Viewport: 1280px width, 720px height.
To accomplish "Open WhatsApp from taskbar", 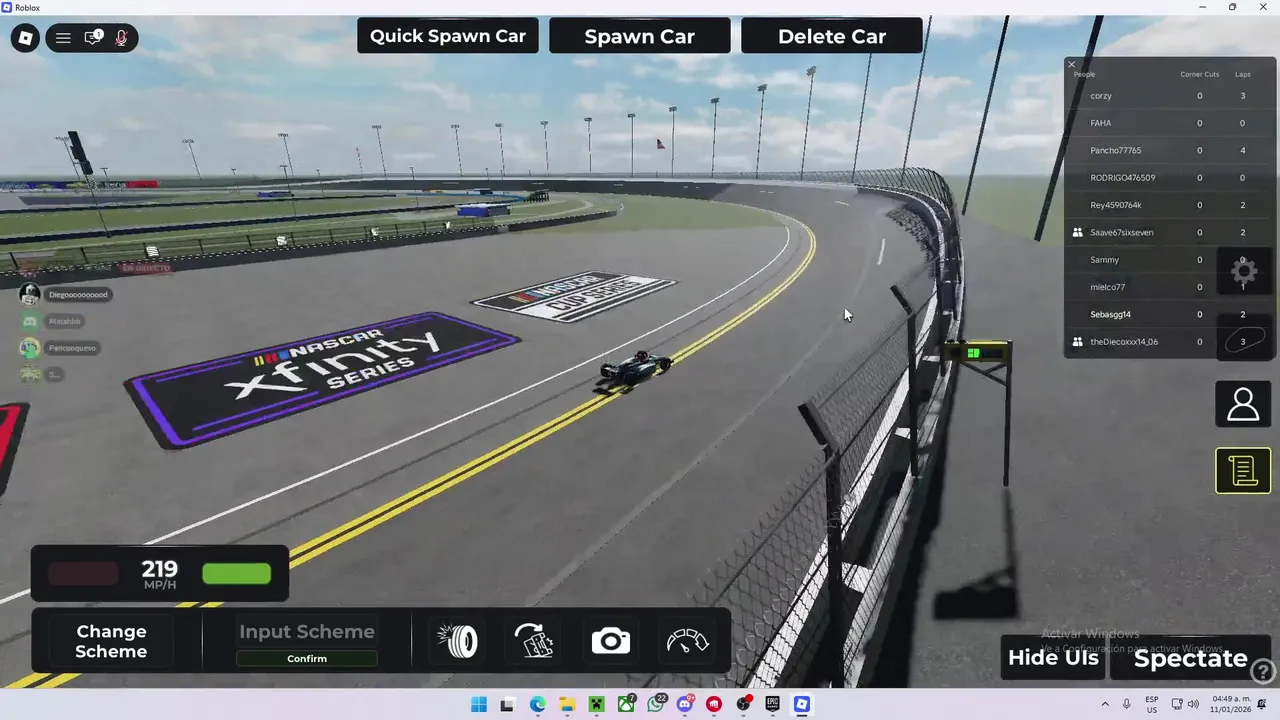I will pyautogui.click(x=656, y=704).
